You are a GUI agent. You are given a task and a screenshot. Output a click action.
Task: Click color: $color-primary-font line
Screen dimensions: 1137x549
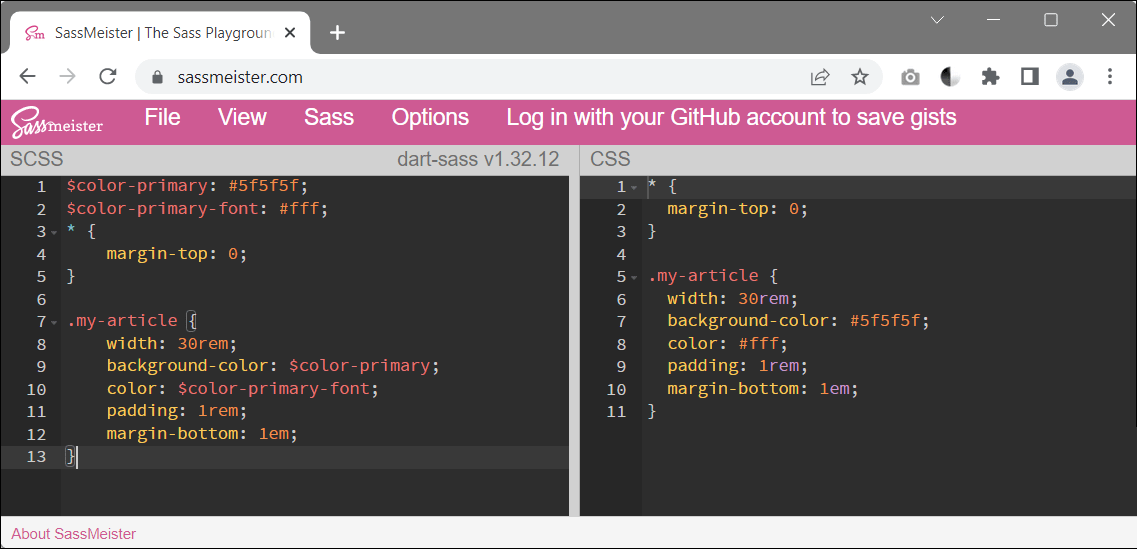(x=243, y=389)
